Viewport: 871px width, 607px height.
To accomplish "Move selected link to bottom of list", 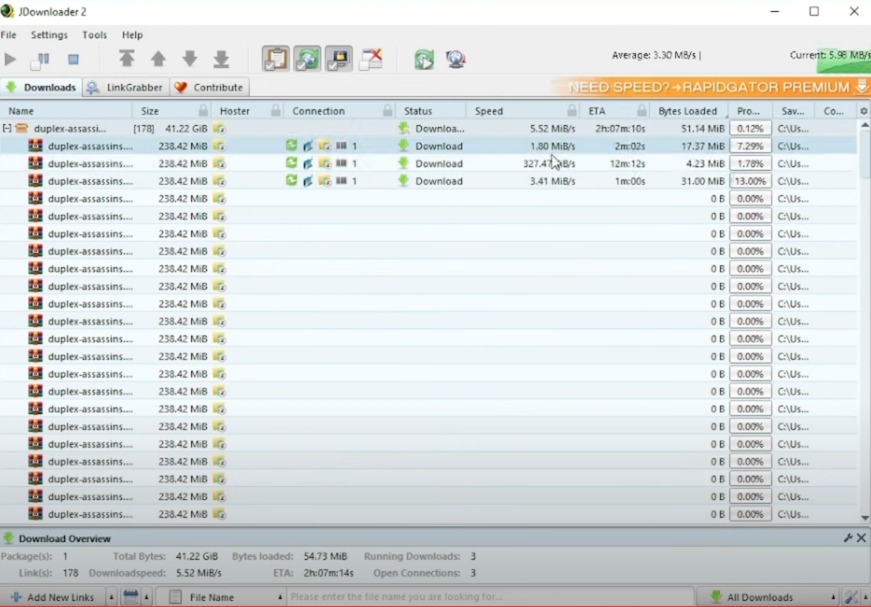I will pos(222,59).
